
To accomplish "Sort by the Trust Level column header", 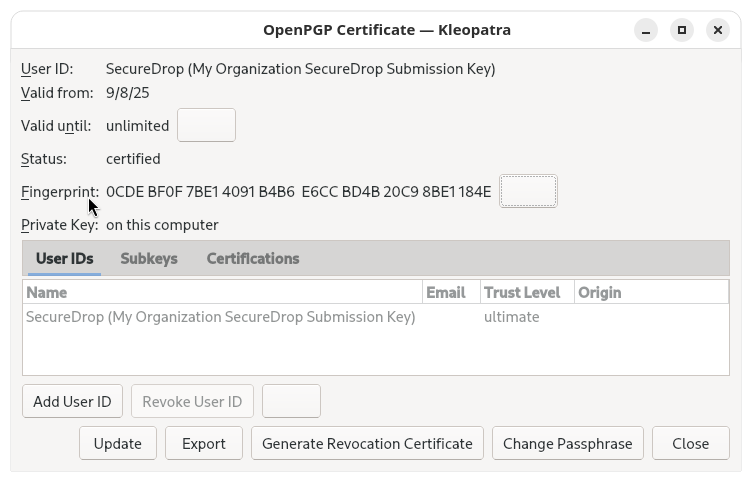I will coord(526,292).
